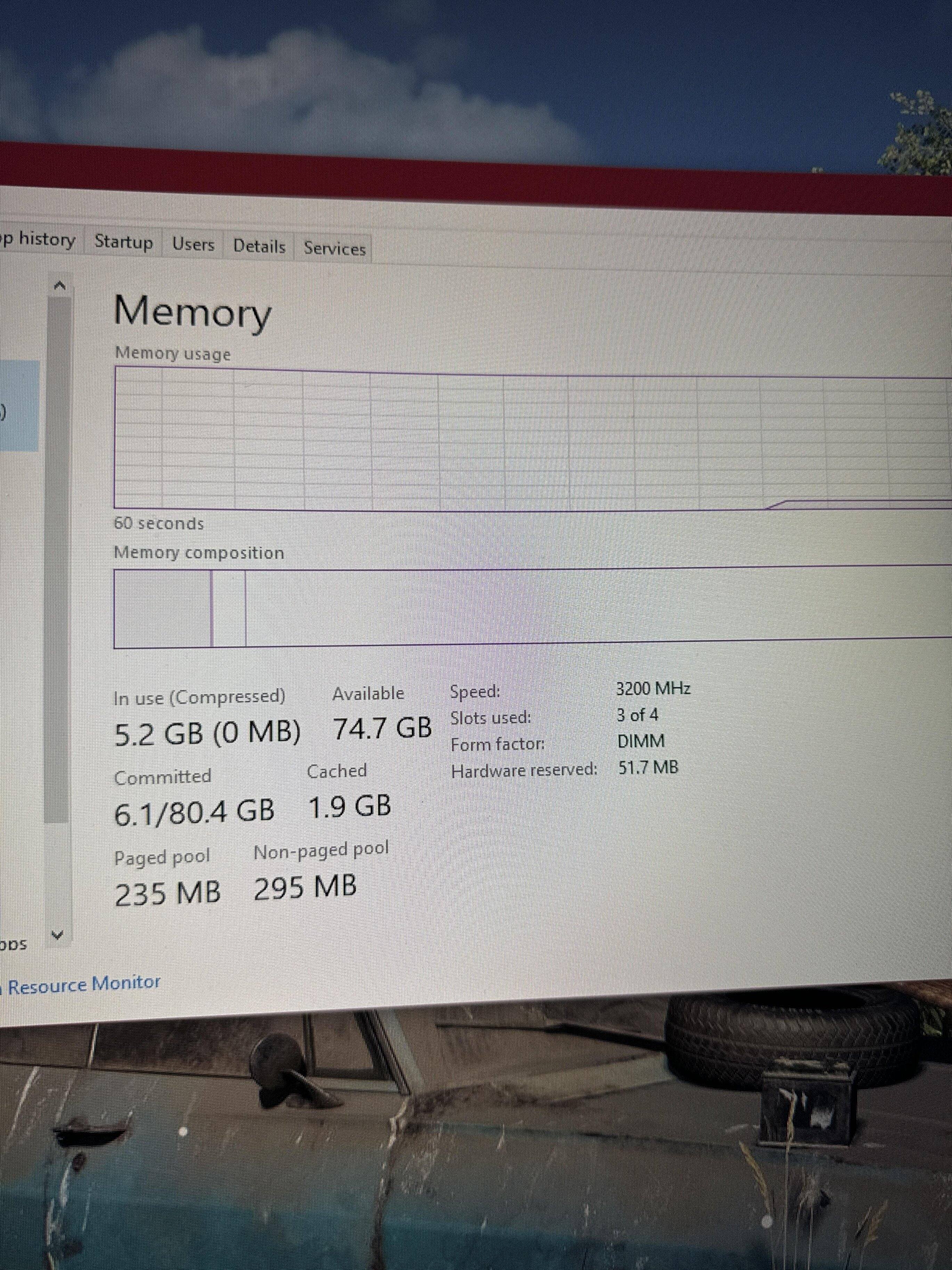Click the in-use segment of Memory composition
The image size is (952, 1270).
(163, 609)
